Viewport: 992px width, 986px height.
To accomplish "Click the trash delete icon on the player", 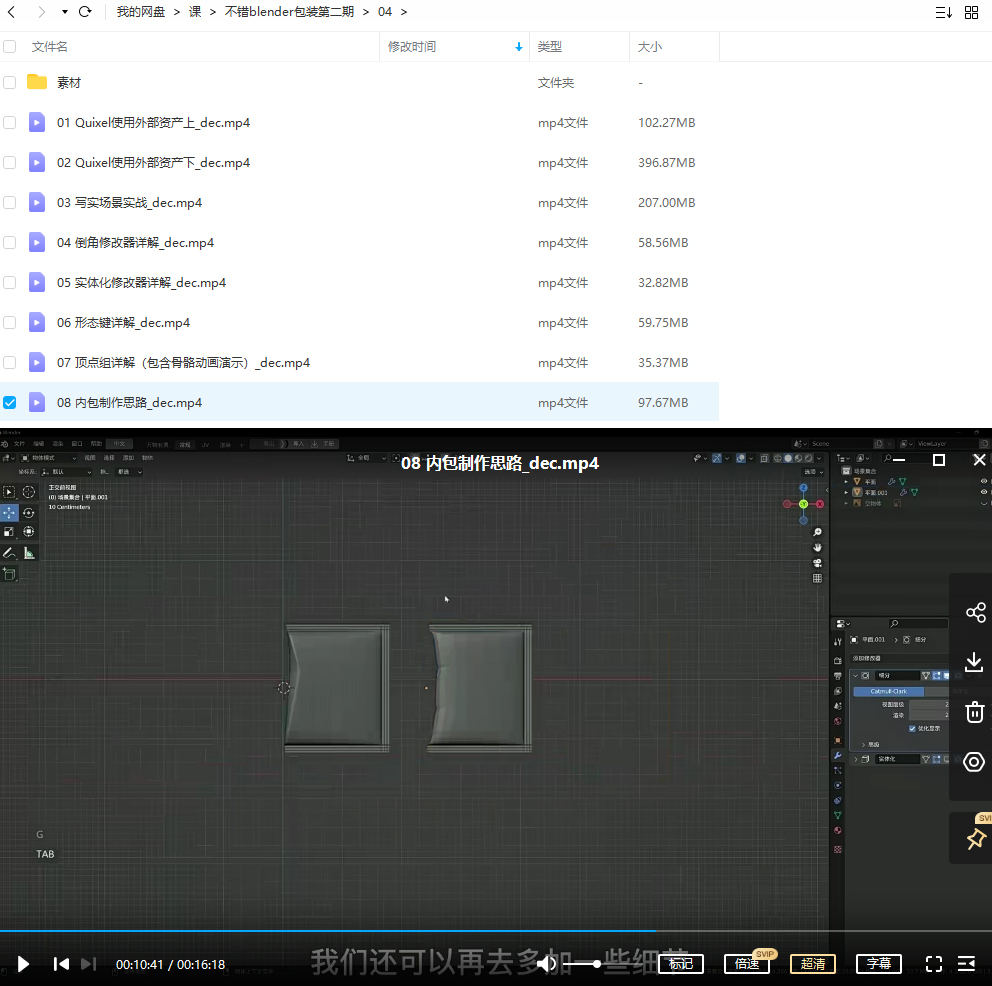I will [975, 712].
